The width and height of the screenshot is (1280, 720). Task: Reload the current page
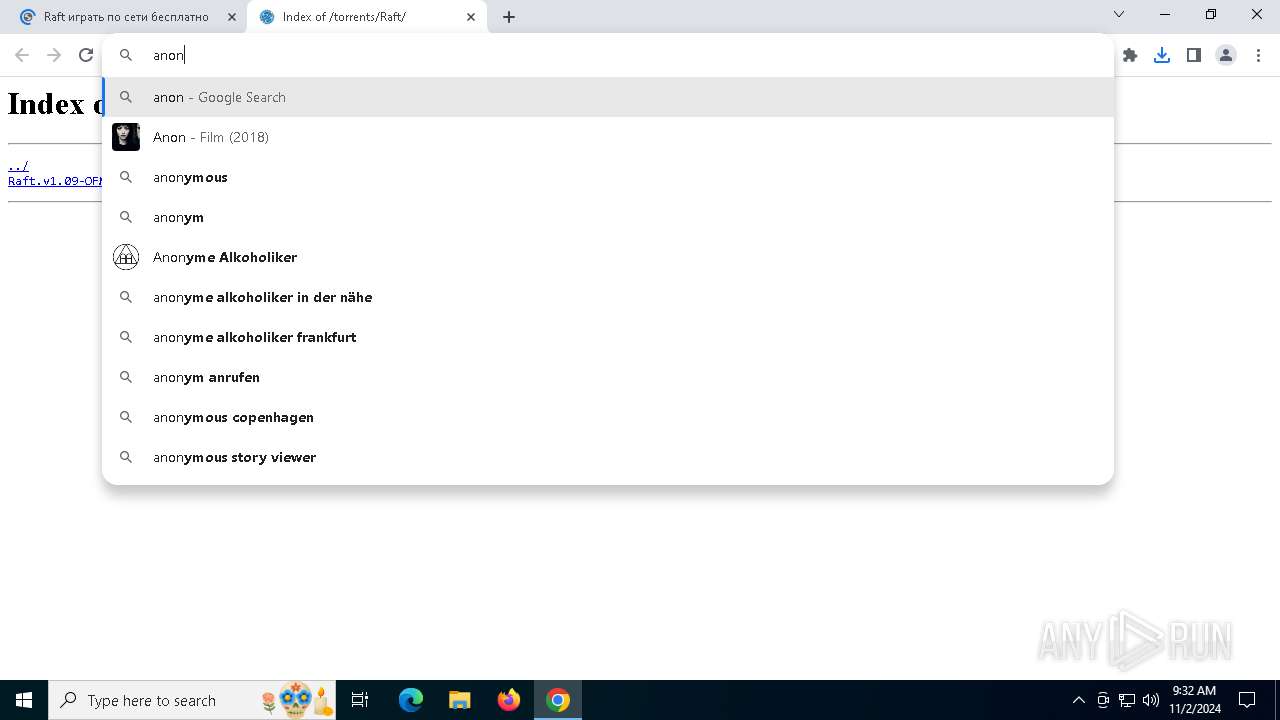(x=86, y=55)
